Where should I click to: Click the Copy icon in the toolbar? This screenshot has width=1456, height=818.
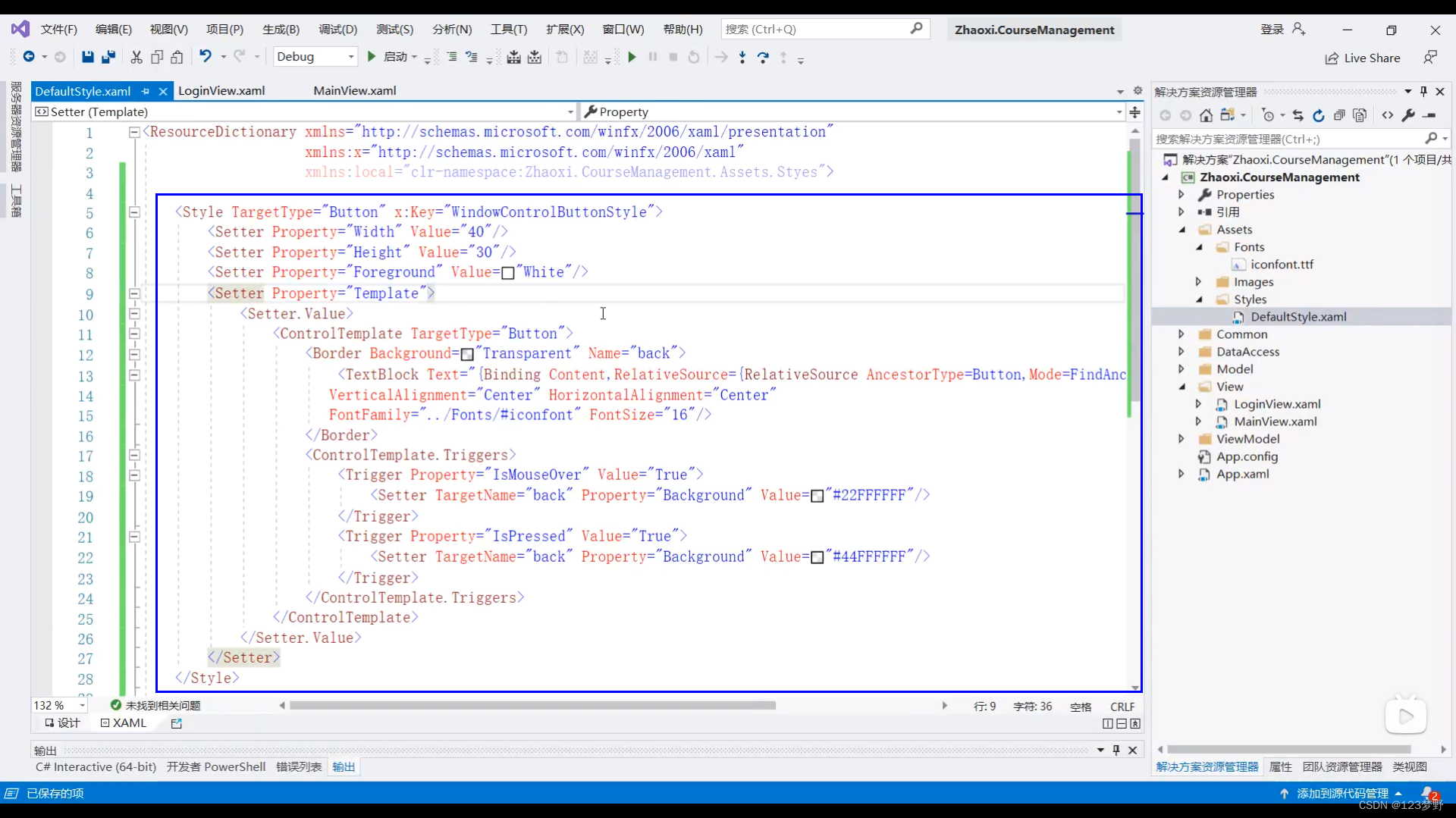pyautogui.click(x=157, y=57)
